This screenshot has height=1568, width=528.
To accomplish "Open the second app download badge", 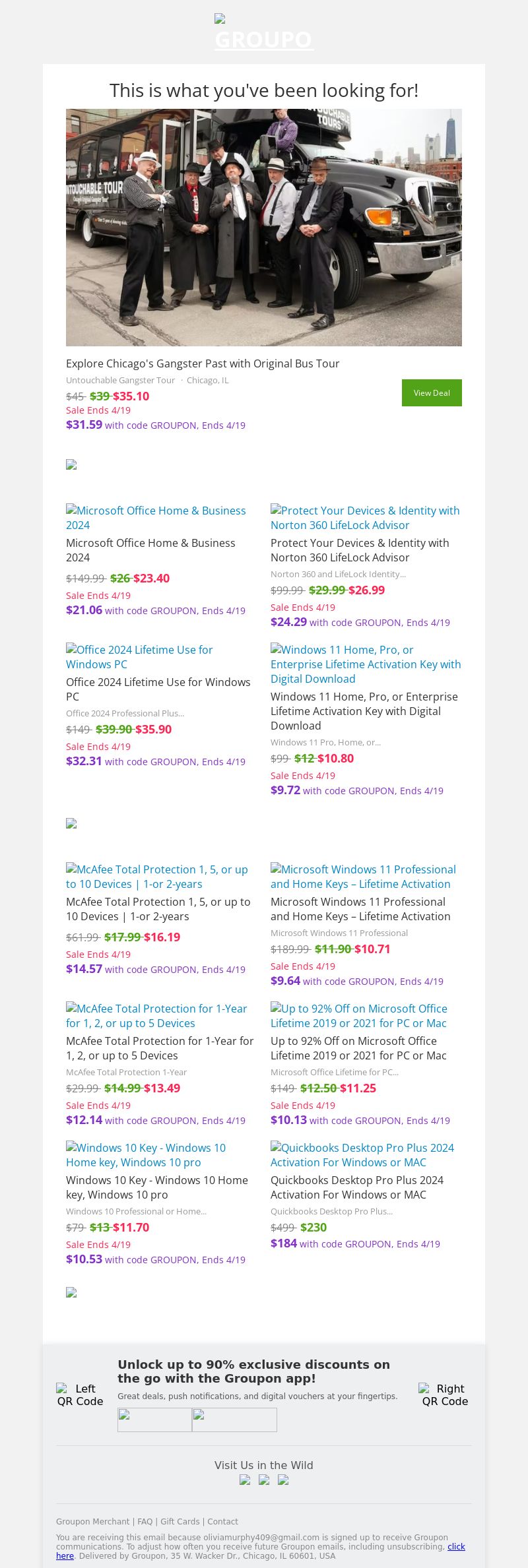I will coord(234,1420).
